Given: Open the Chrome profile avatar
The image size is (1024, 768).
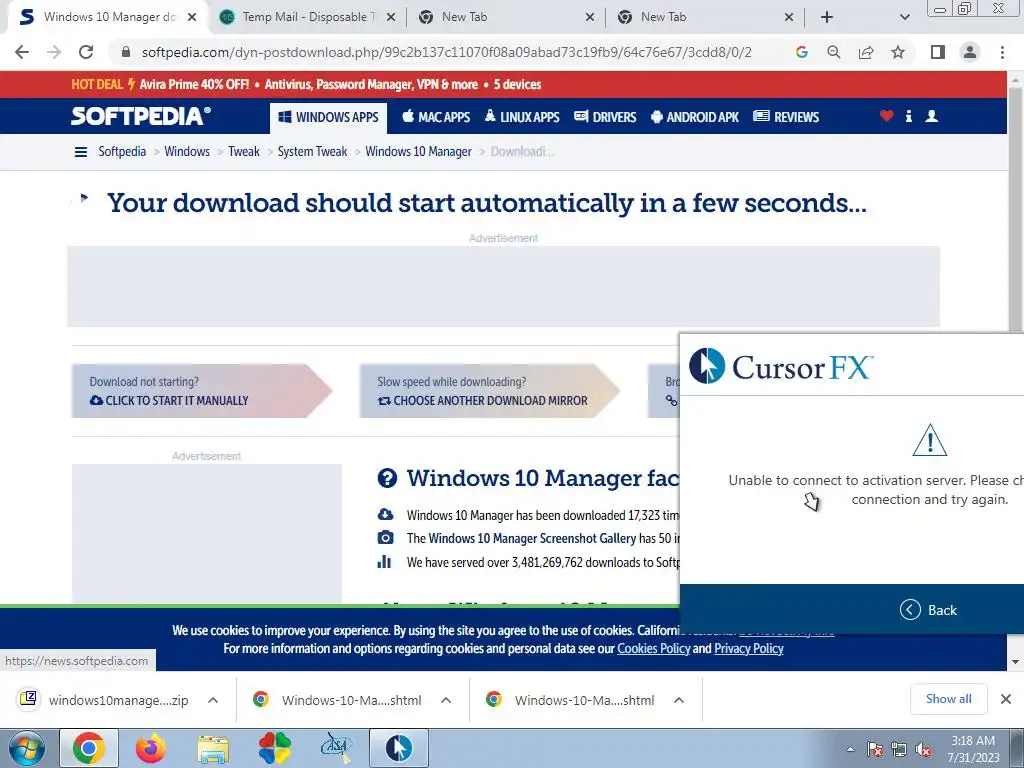Looking at the screenshot, I should point(970,52).
